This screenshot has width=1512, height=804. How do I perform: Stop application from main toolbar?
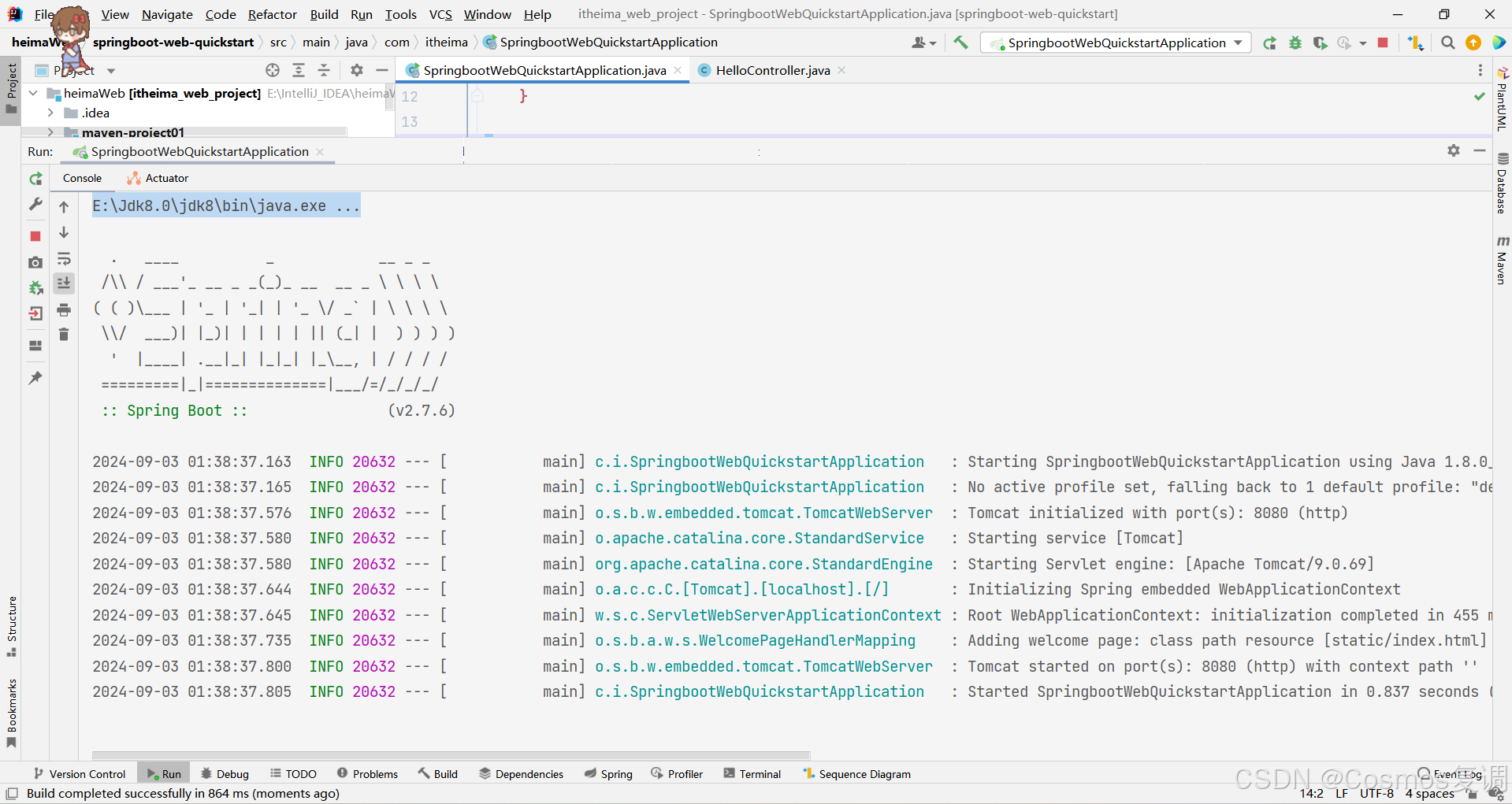pos(1383,43)
